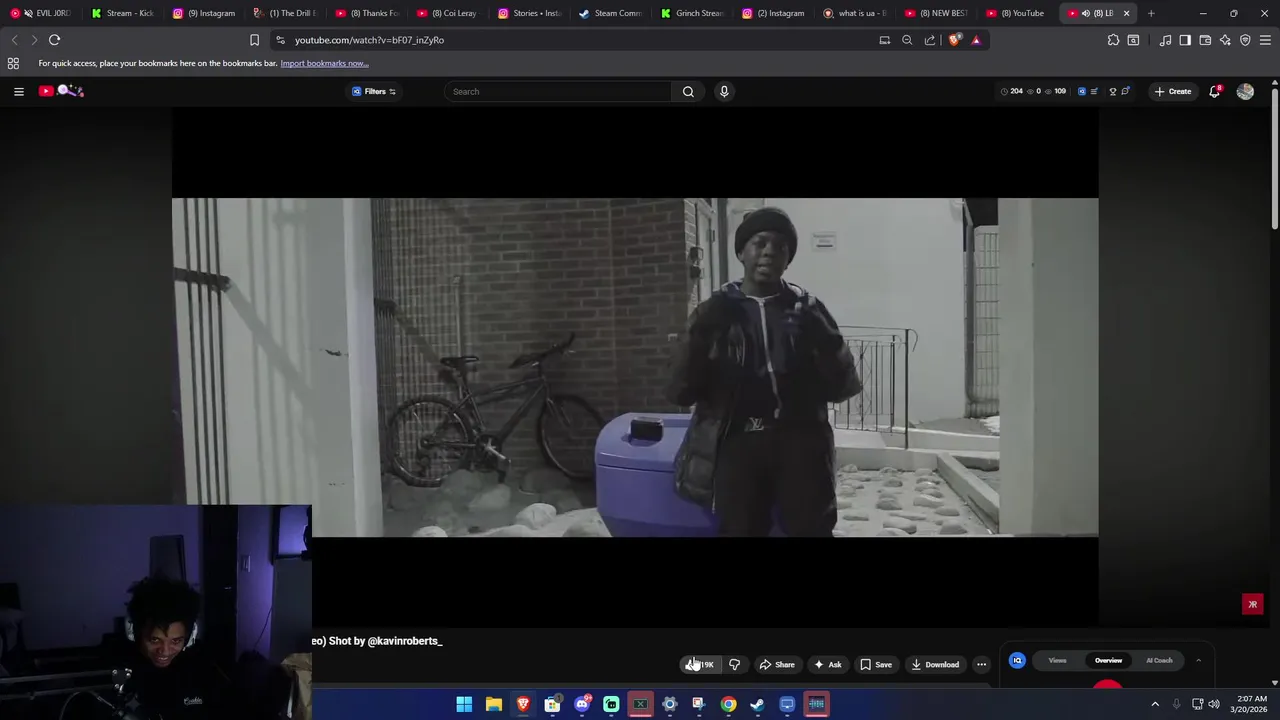Click the address bar URL
This screenshot has height=720, width=1280.
pyautogui.click(x=369, y=40)
